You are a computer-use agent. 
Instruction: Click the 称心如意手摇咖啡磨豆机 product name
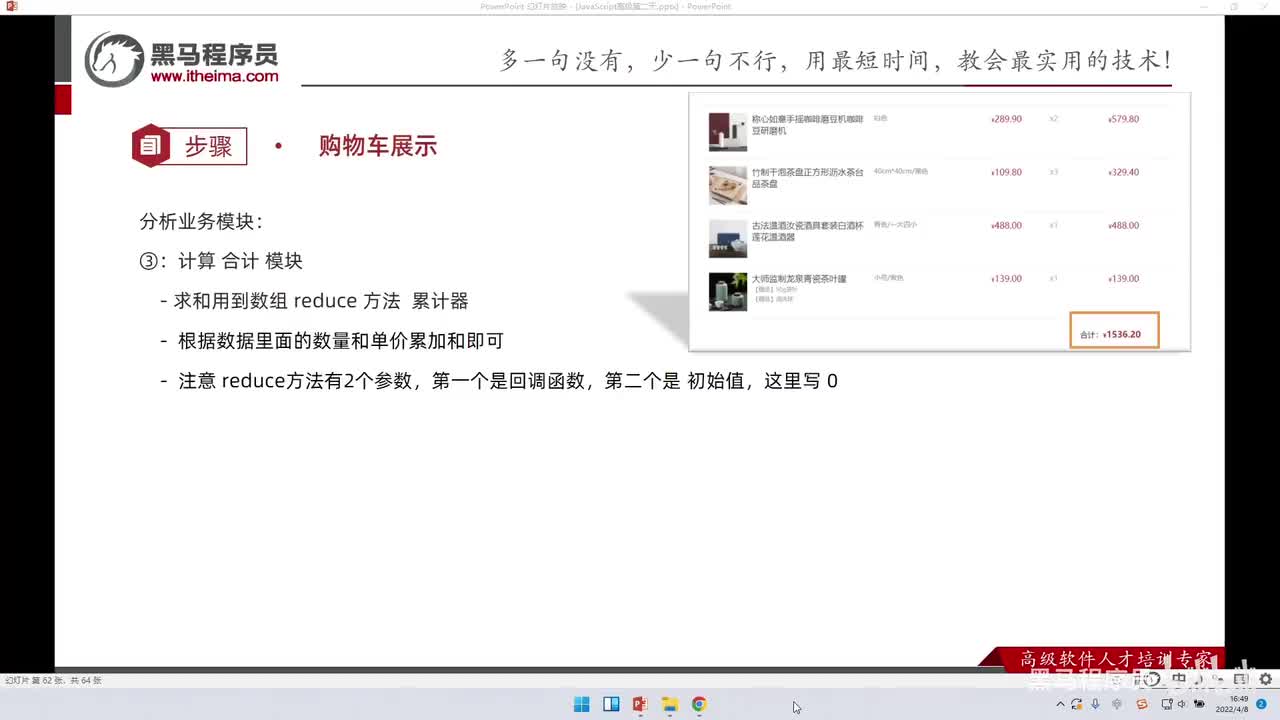(807, 125)
